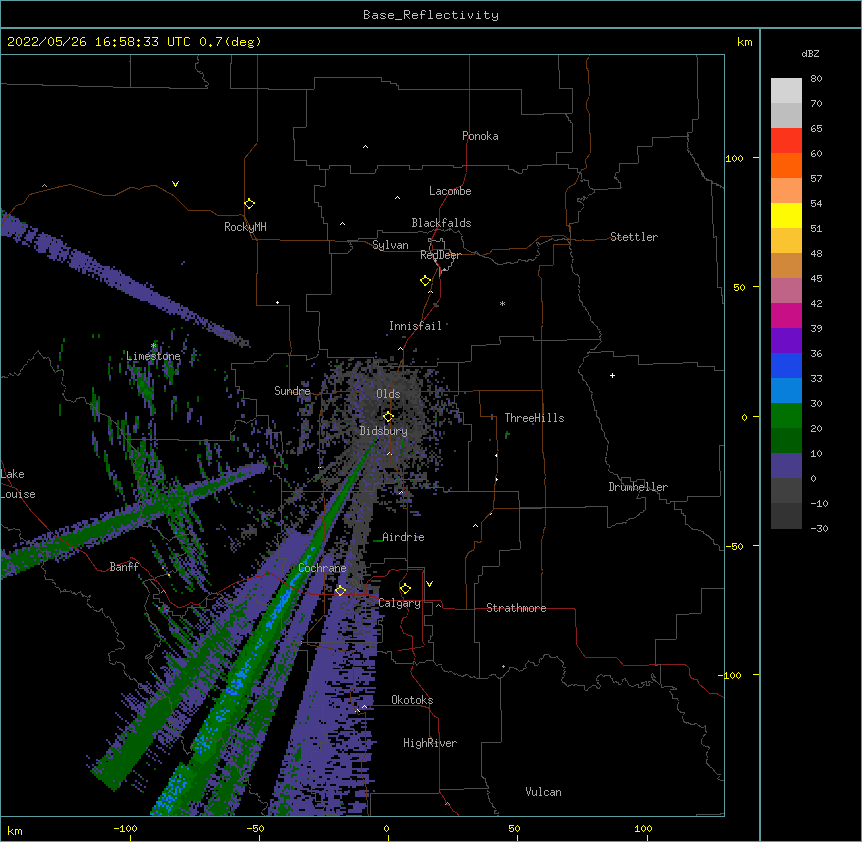Click the 0.7(deg) elevation angle text

click(x=230, y=42)
